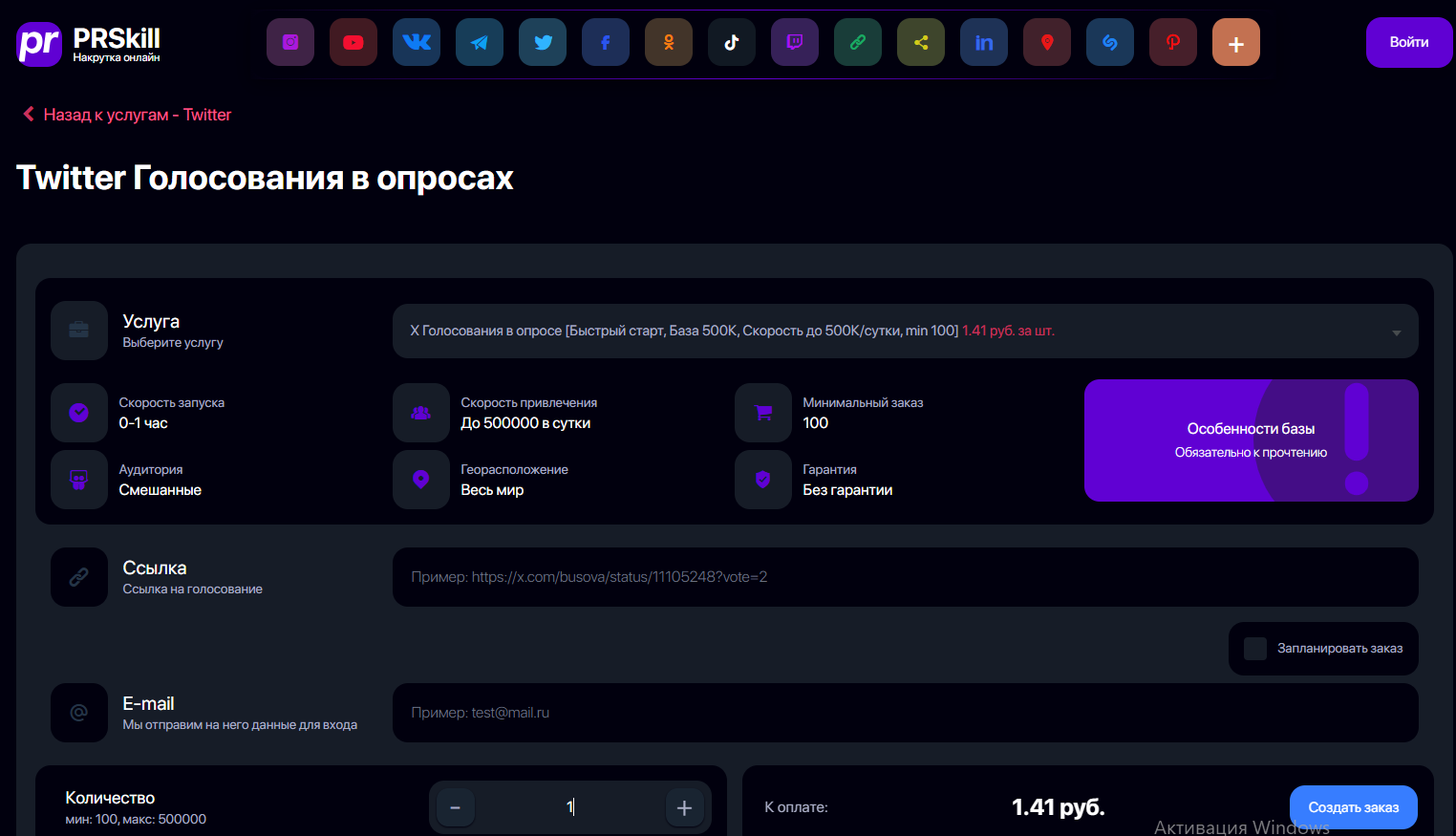
Task: Click the Twitter Голосования в опросах heading
Action: coord(265,178)
